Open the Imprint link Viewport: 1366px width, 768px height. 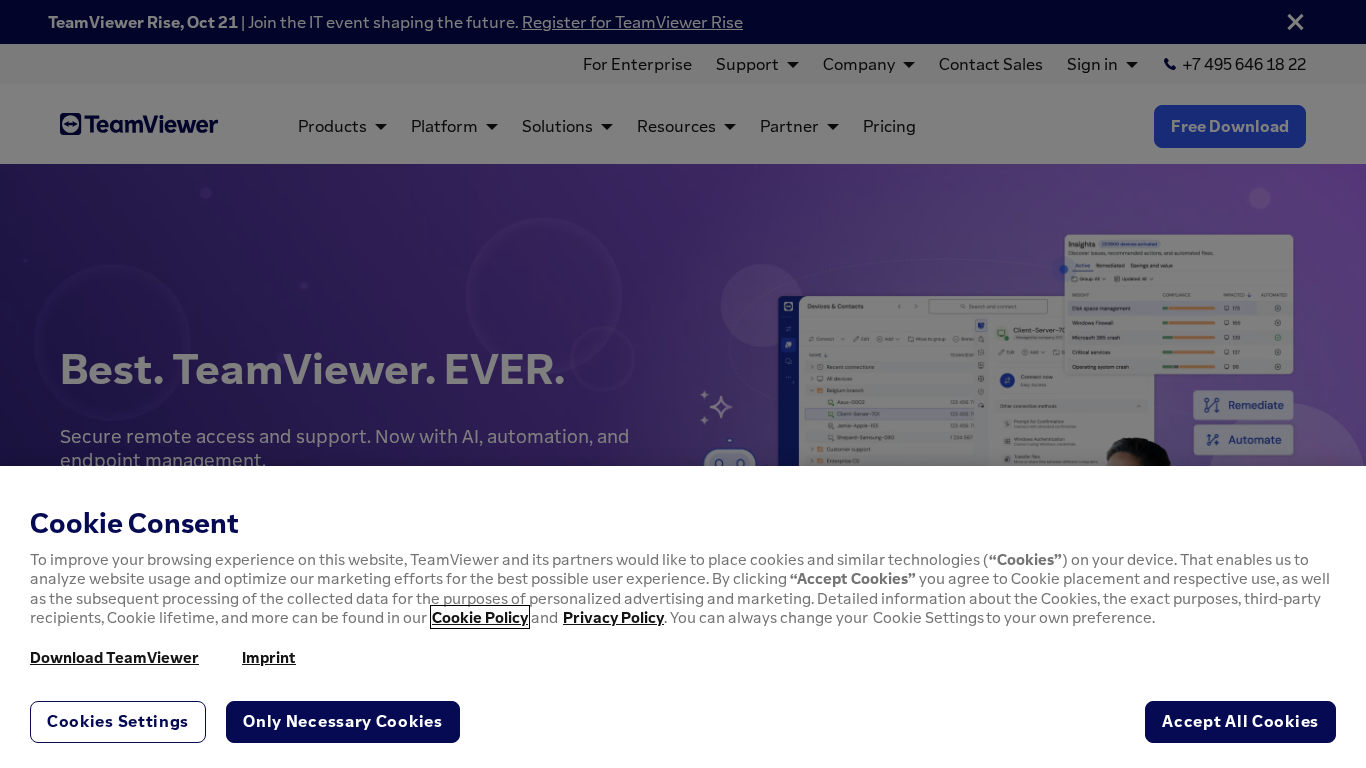coord(268,657)
